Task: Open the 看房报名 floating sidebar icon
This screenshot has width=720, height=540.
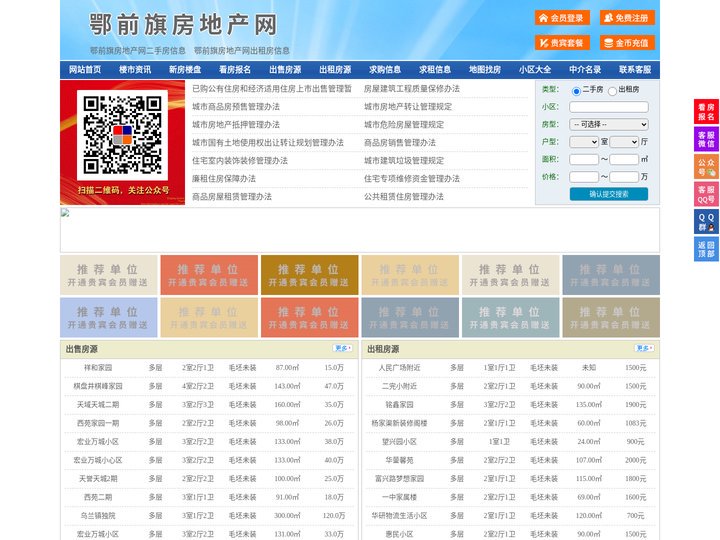Action: tap(706, 112)
